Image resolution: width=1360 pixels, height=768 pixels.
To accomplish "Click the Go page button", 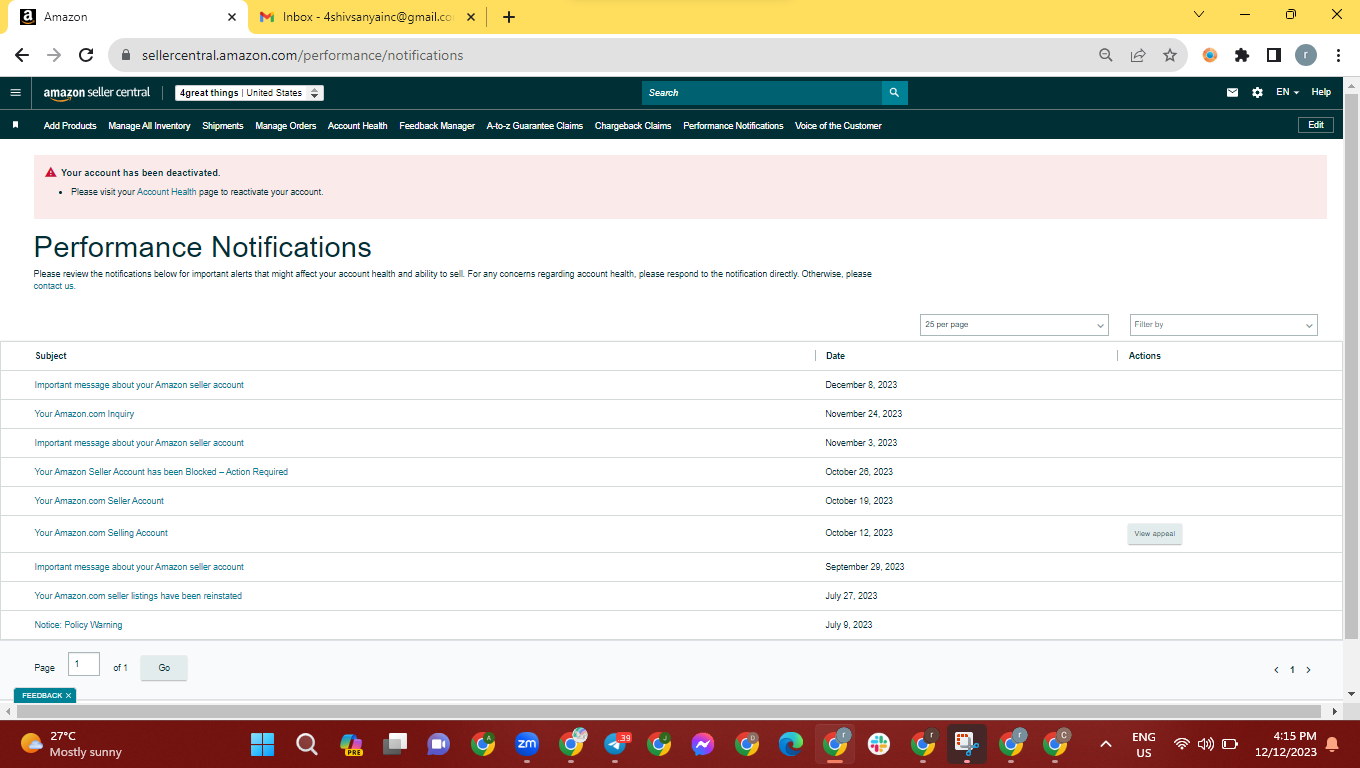I will [164, 668].
